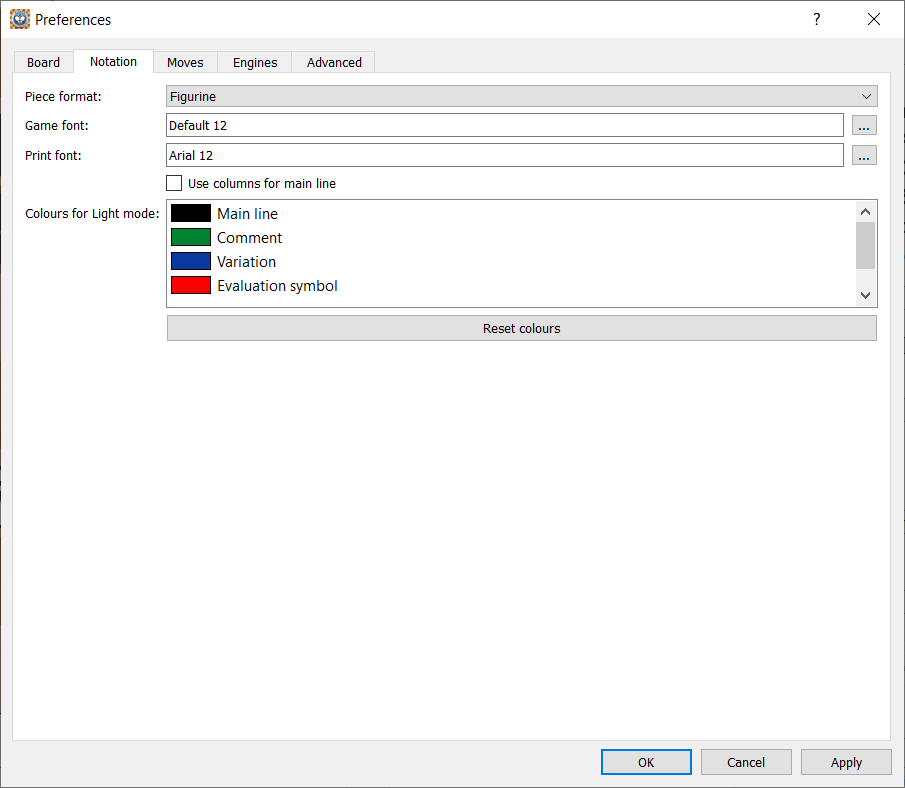Click the question mark help button
Viewport: 905px width, 788px height.
point(816,19)
